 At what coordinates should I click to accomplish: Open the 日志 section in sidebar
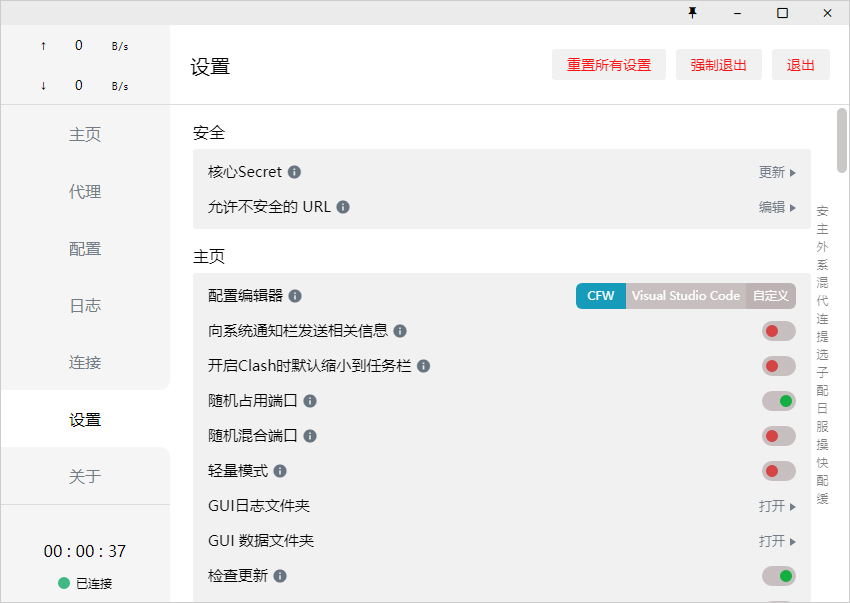(85, 305)
